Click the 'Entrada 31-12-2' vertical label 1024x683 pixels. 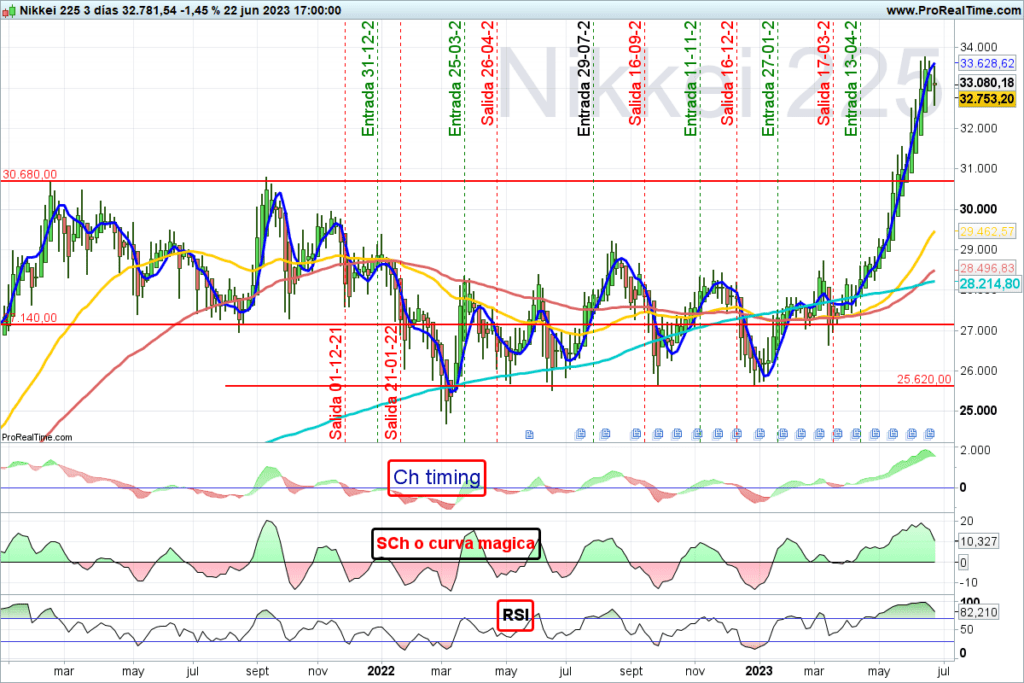(368, 78)
